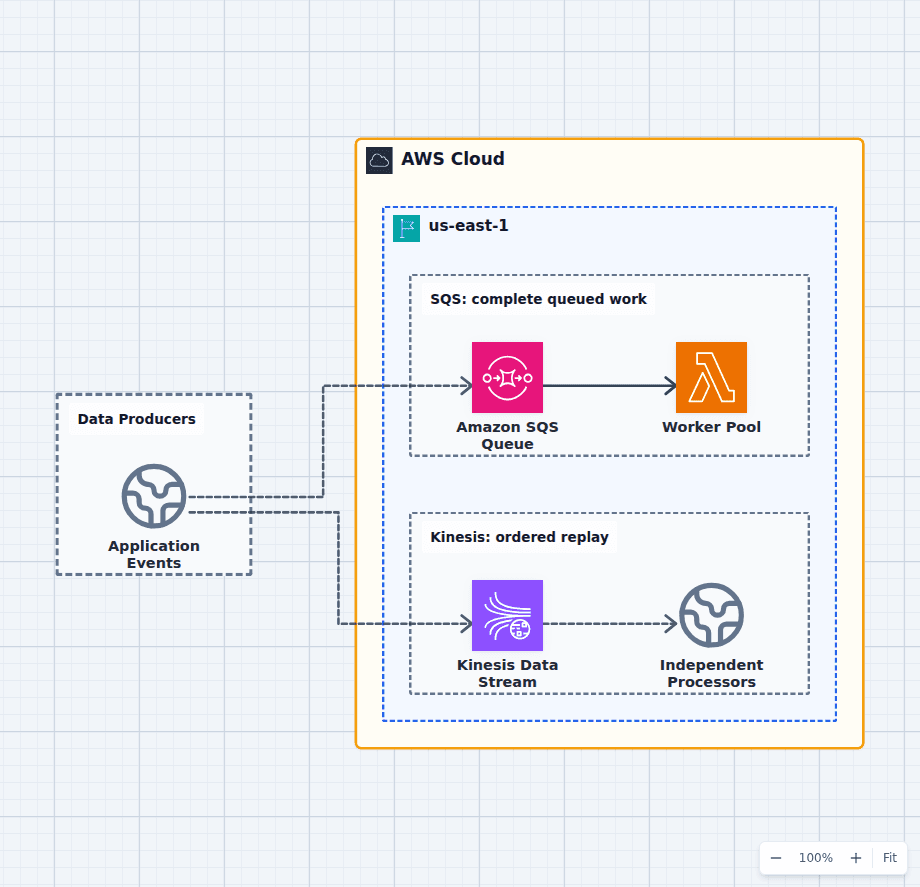Click the AWS Cloud group icon

pos(379,160)
